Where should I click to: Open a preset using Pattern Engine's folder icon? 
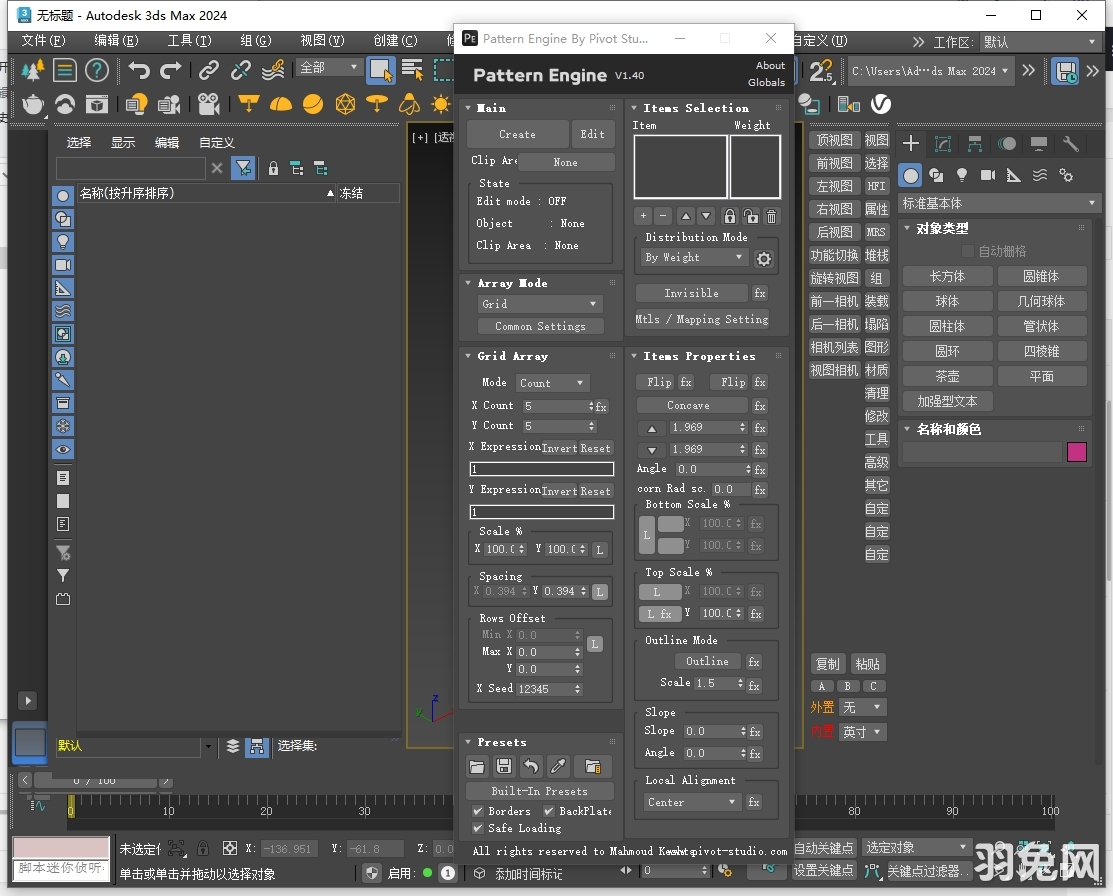coord(478,766)
